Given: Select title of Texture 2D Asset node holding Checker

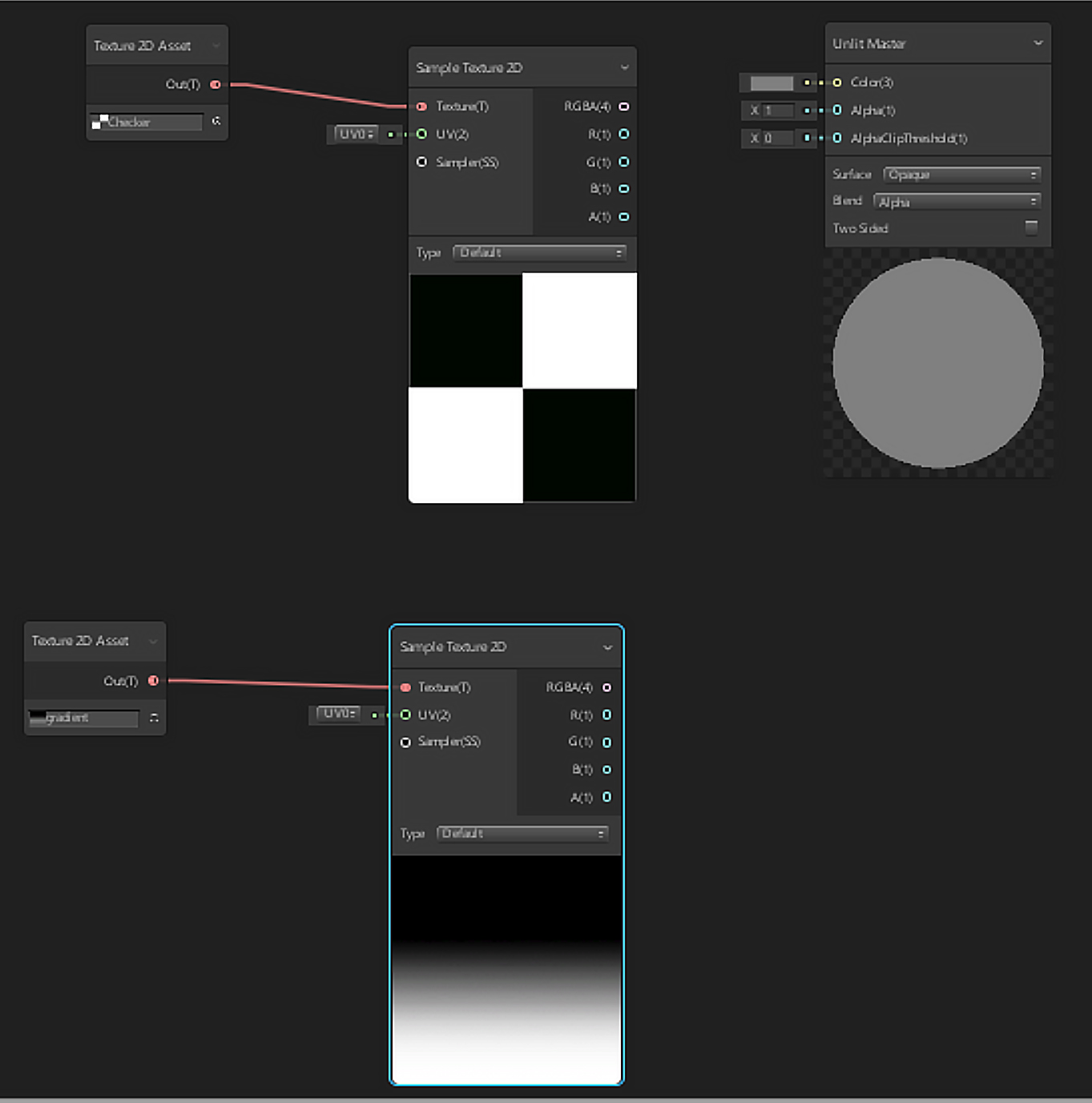Looking at the screenshot, I should (x=143, y=46).
